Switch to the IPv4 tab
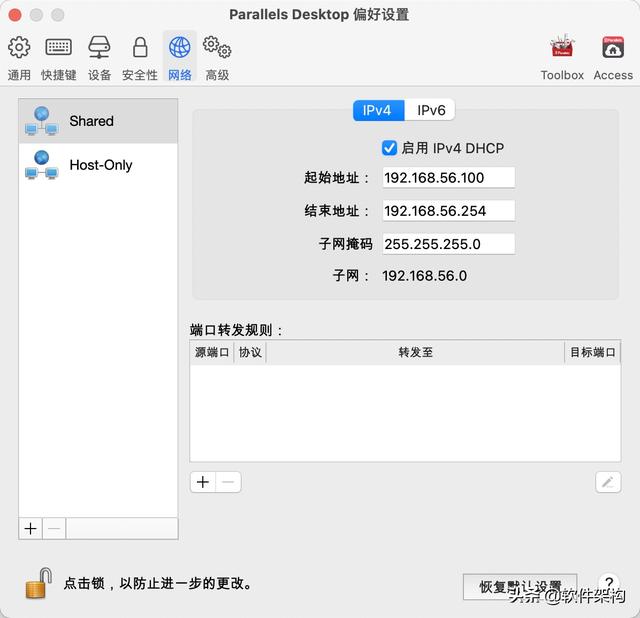640x618 pixels. click(x=378, y=110)
